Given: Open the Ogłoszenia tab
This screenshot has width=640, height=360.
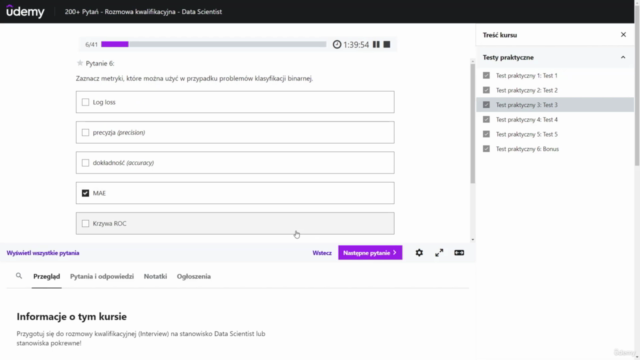Looking at the screenshot, I should pyautogui.click(x=194, y=276).
